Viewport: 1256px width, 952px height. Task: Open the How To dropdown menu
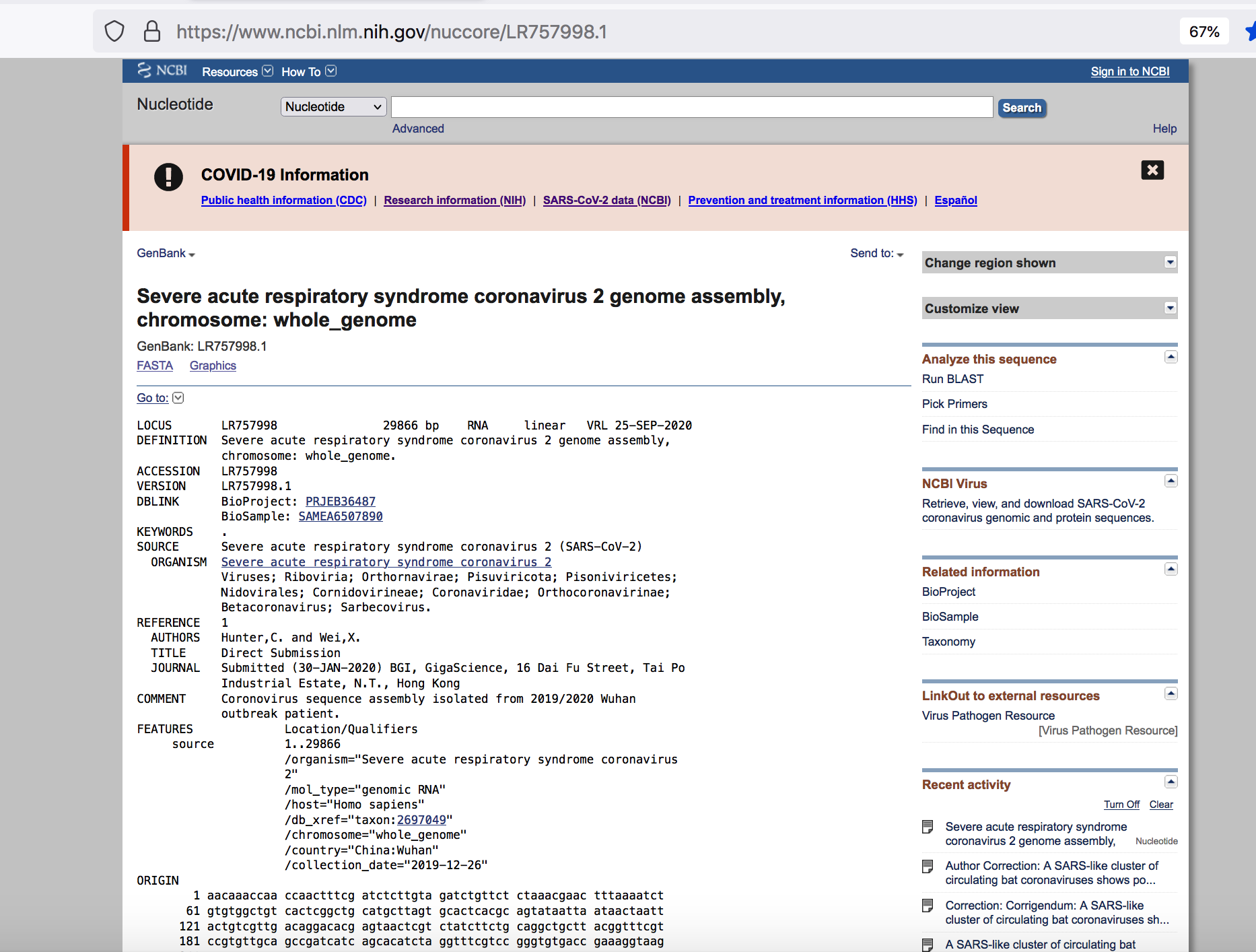(308, 71)
